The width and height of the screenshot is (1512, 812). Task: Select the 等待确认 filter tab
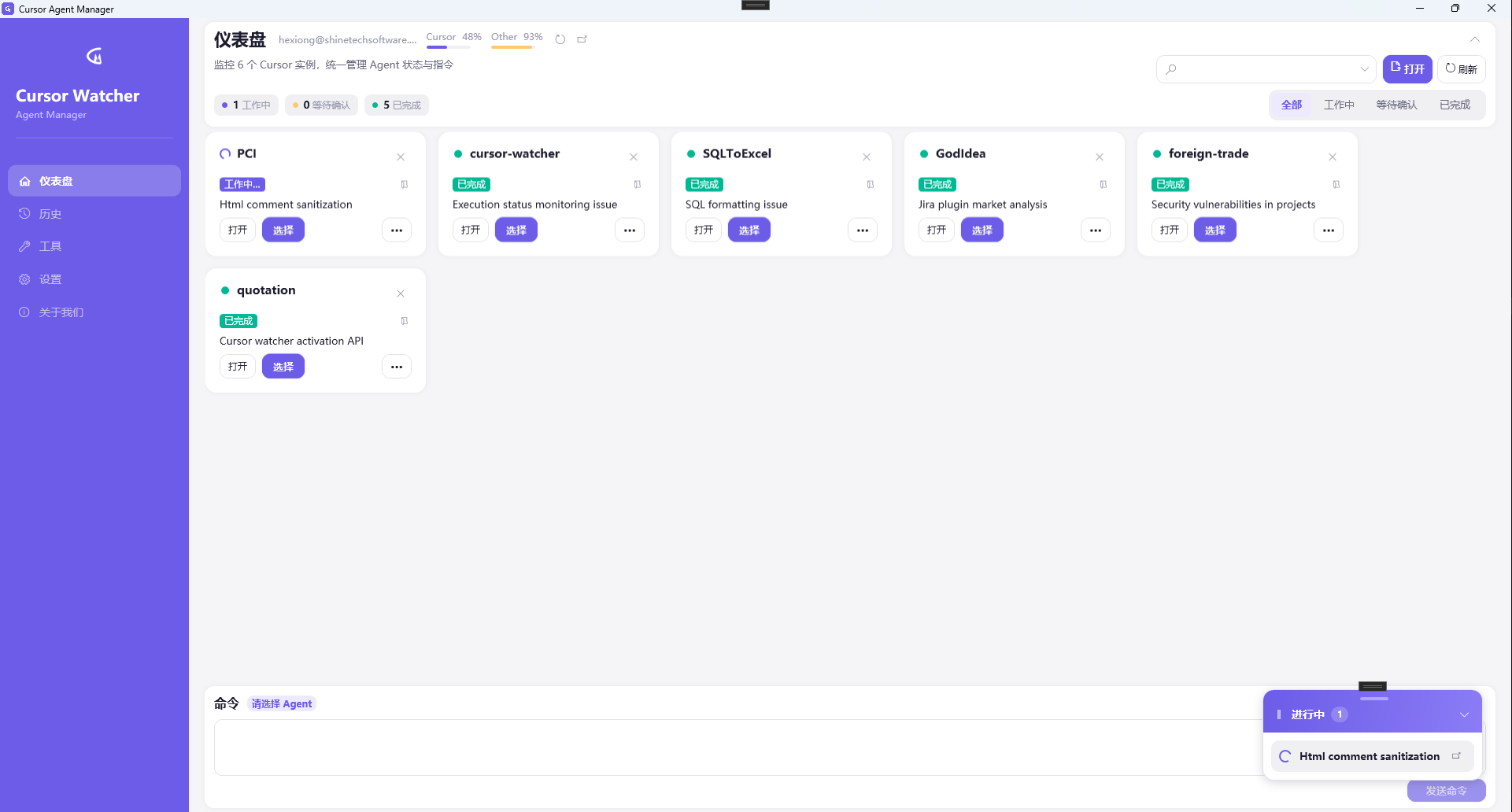tap(1396, 105)
